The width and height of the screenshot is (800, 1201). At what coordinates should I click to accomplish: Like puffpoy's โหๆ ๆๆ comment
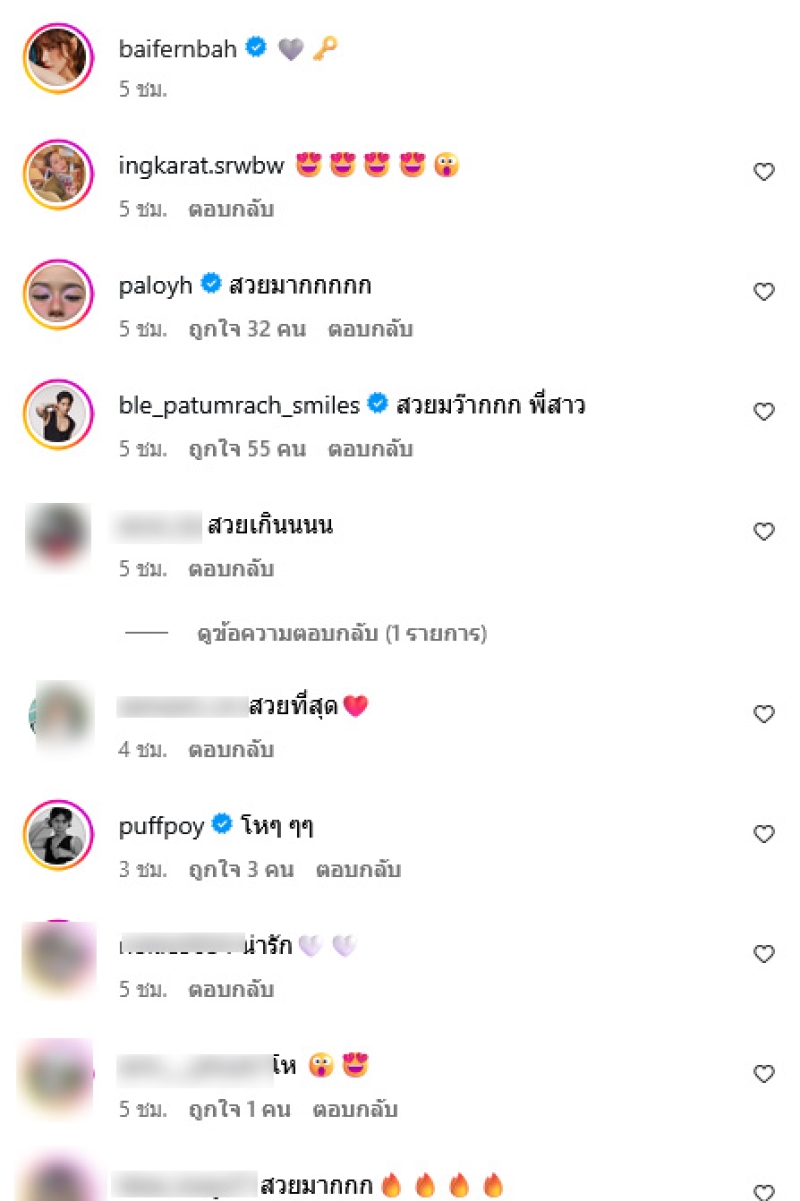click(x=764, y=834)
